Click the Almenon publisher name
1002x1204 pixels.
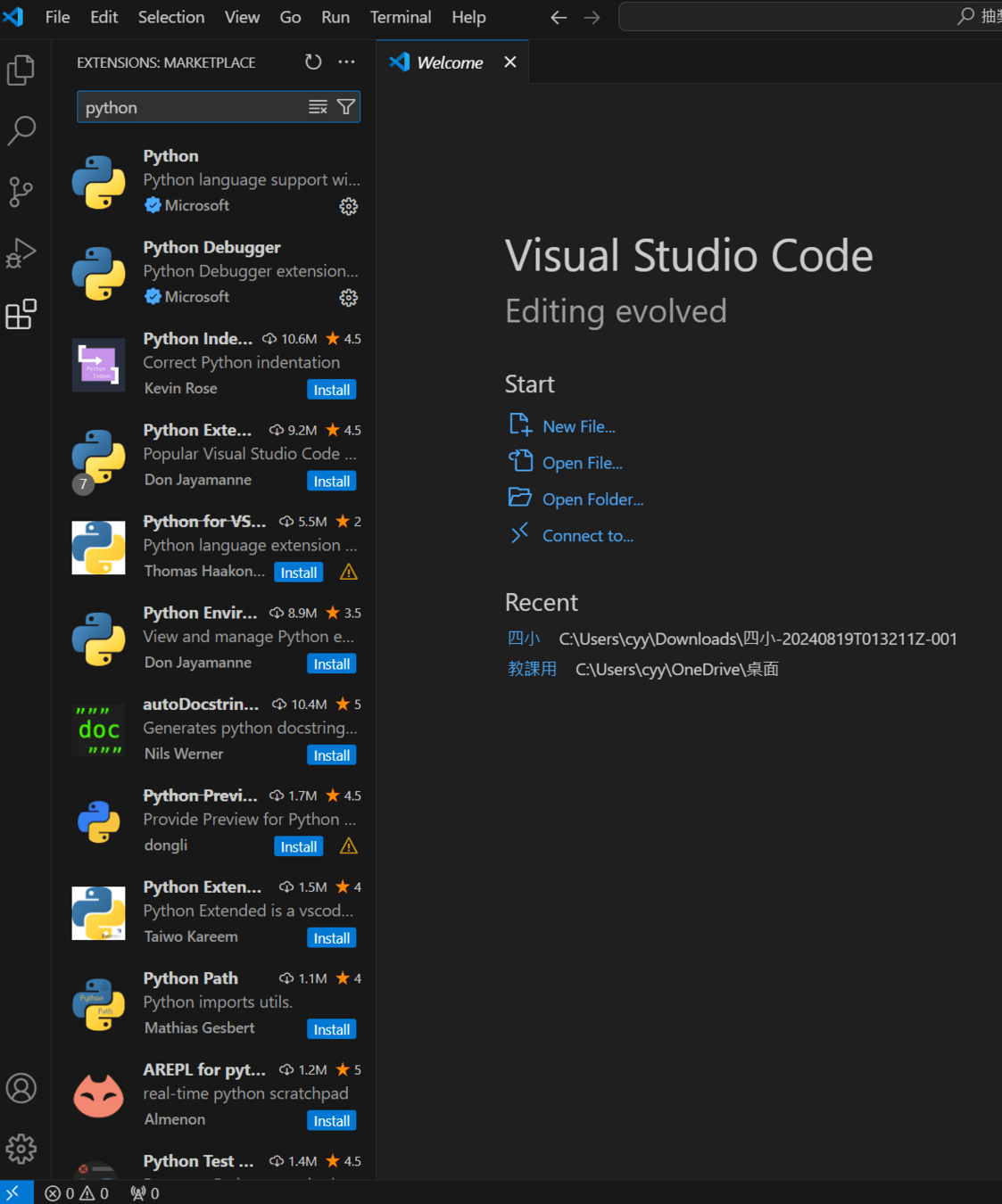coord(175,1119)
